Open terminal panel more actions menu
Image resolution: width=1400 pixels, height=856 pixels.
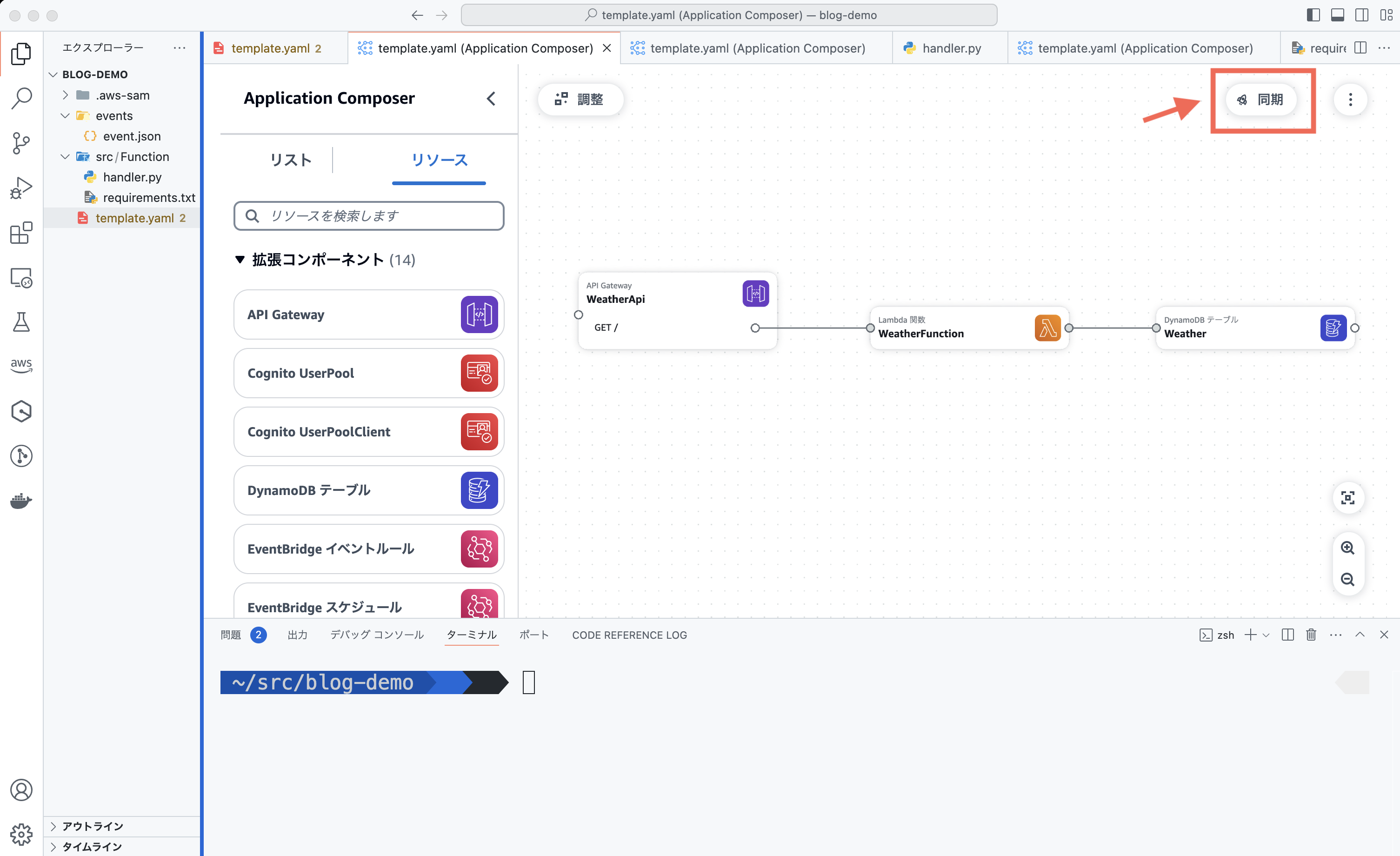tap(1336, 635)
